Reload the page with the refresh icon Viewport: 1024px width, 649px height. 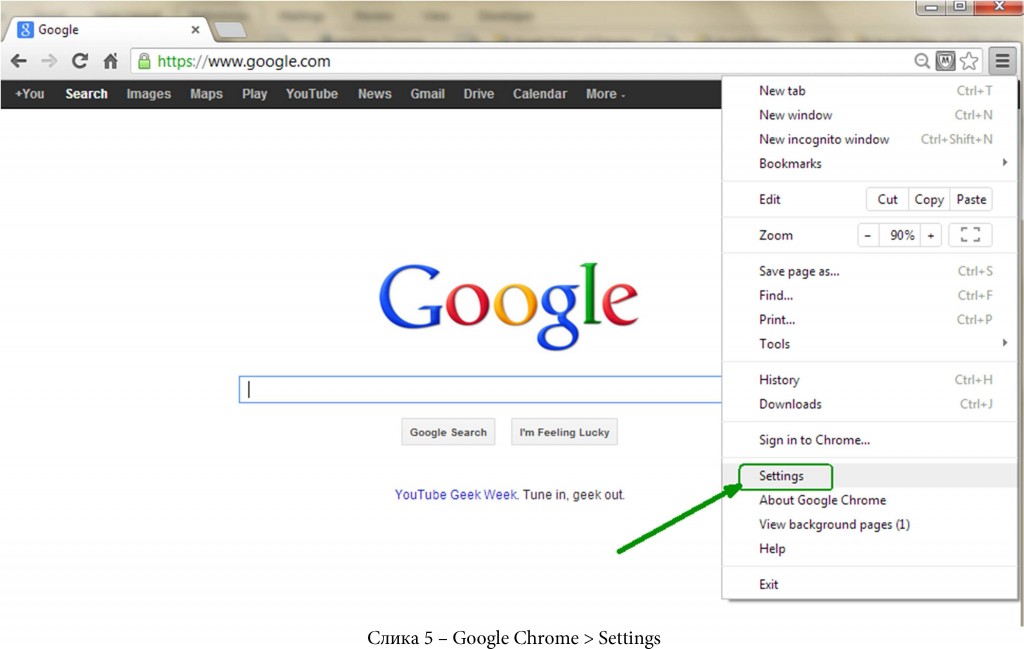pyautogui.click(x=80, y=61)
